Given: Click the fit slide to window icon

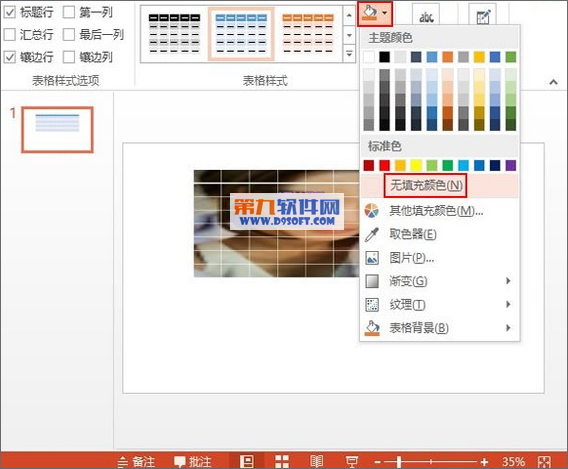Looking at the screenshot, I should click(x=544, y=462).
